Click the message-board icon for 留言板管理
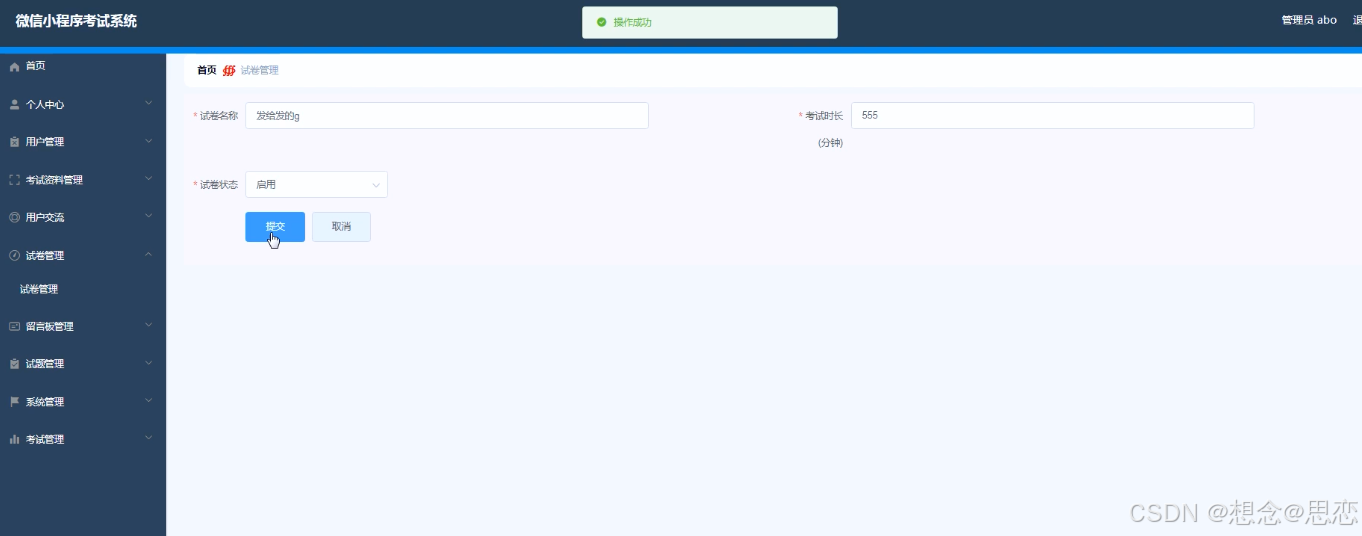 [14, 326]
